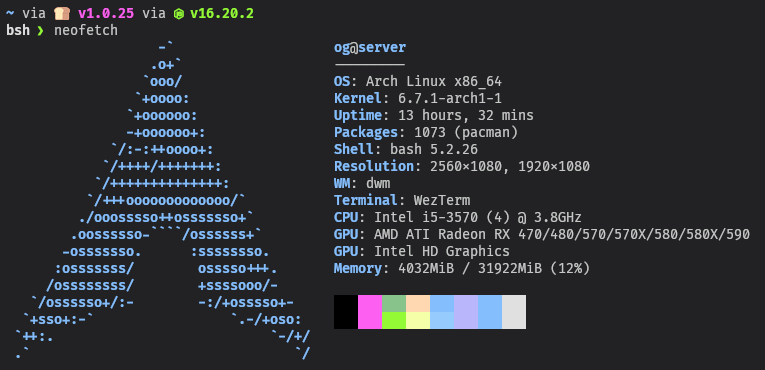
Task: Click the 'Packages' label
Action: click(x=366, y=133)
